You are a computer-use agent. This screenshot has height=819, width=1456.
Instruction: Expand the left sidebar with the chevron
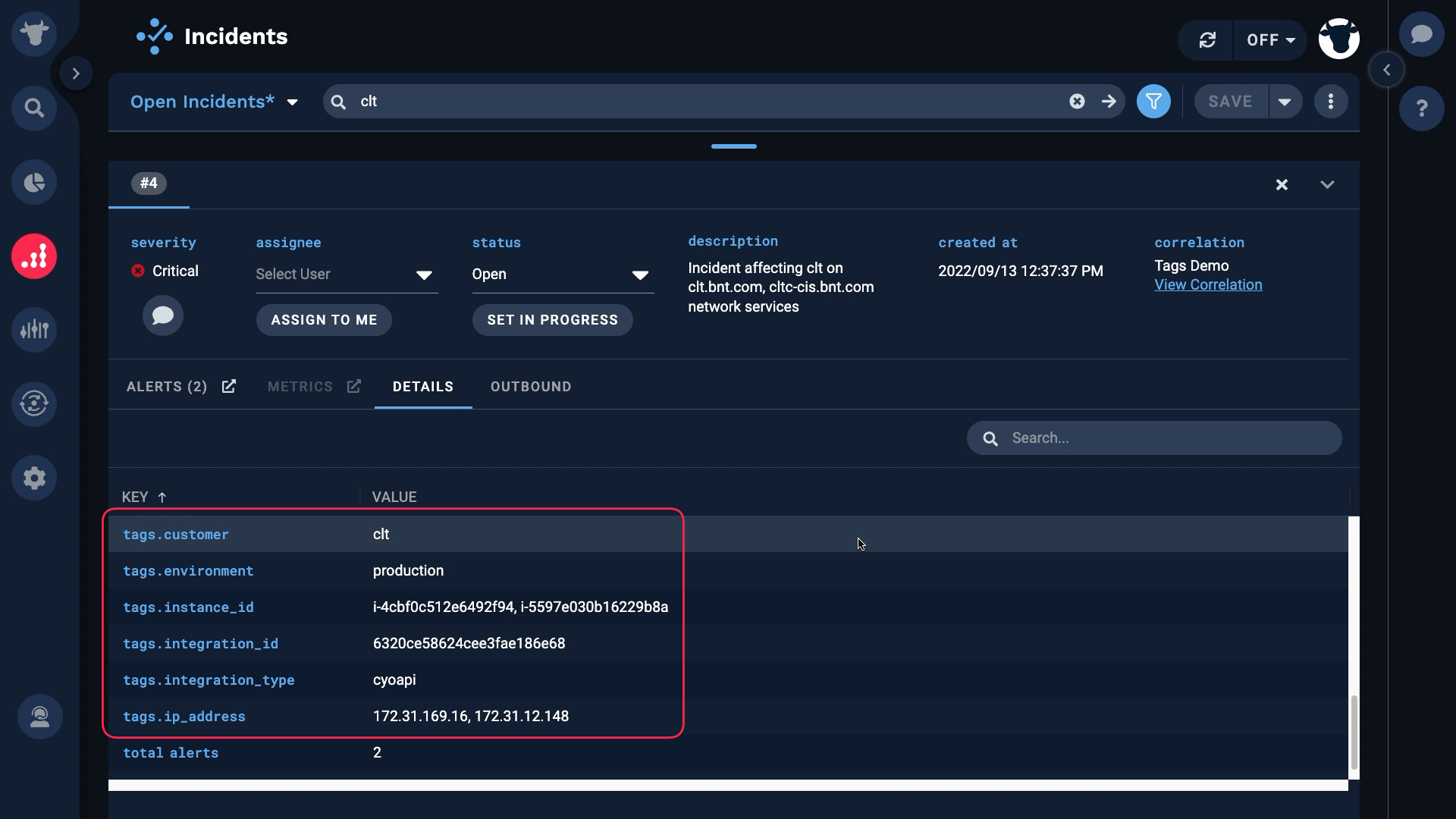pos(76,74)
